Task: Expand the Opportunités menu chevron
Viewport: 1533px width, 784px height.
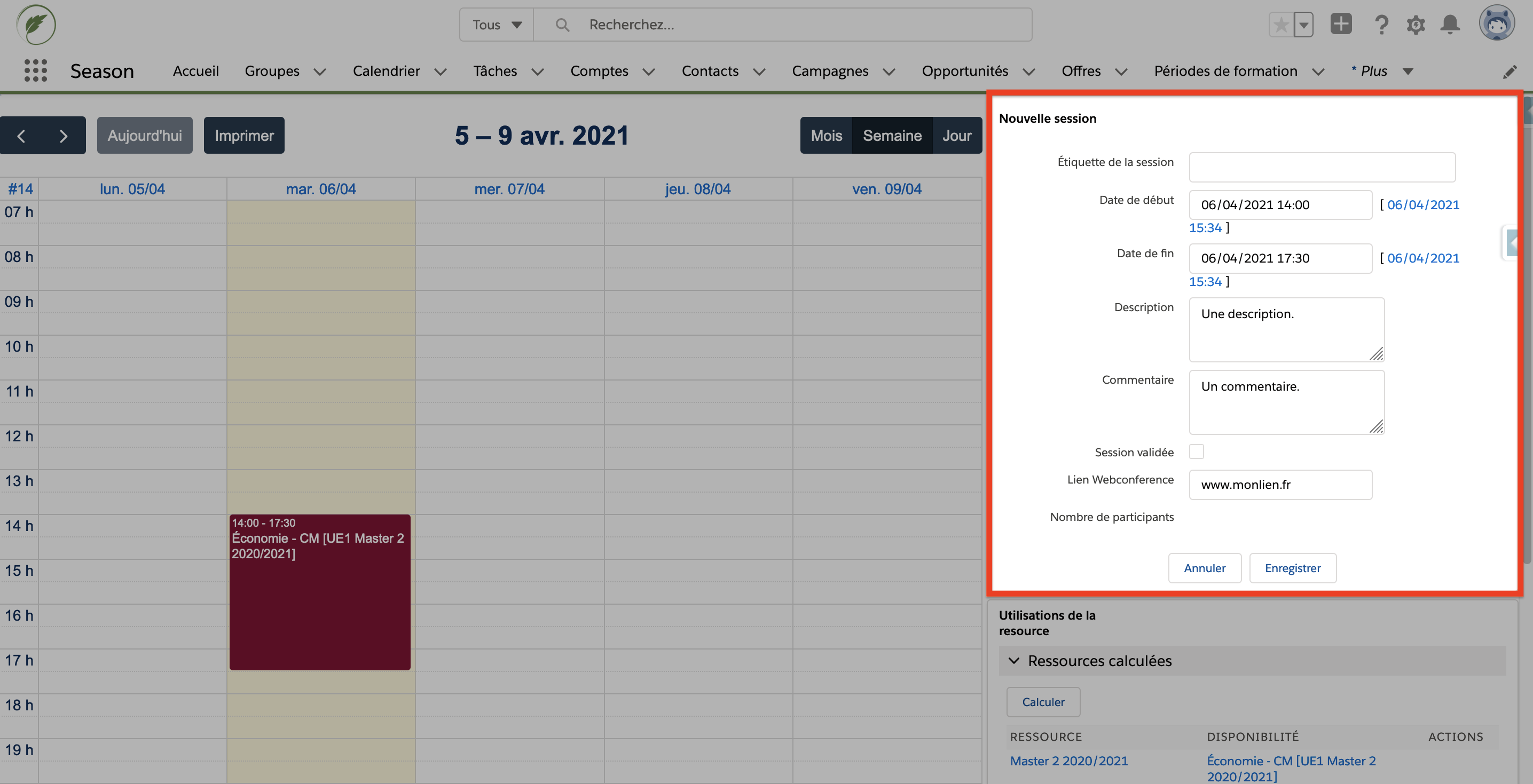Action: pos(1029,72)
